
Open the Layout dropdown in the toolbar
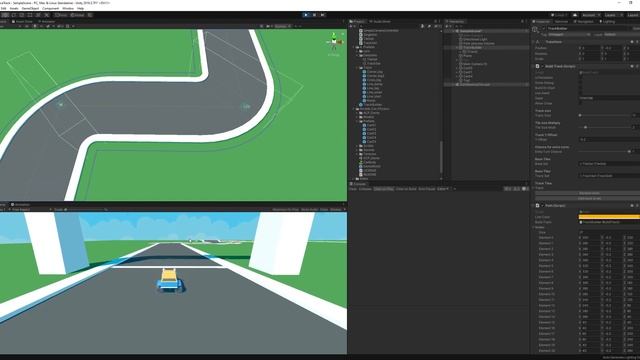pos(633,15)
